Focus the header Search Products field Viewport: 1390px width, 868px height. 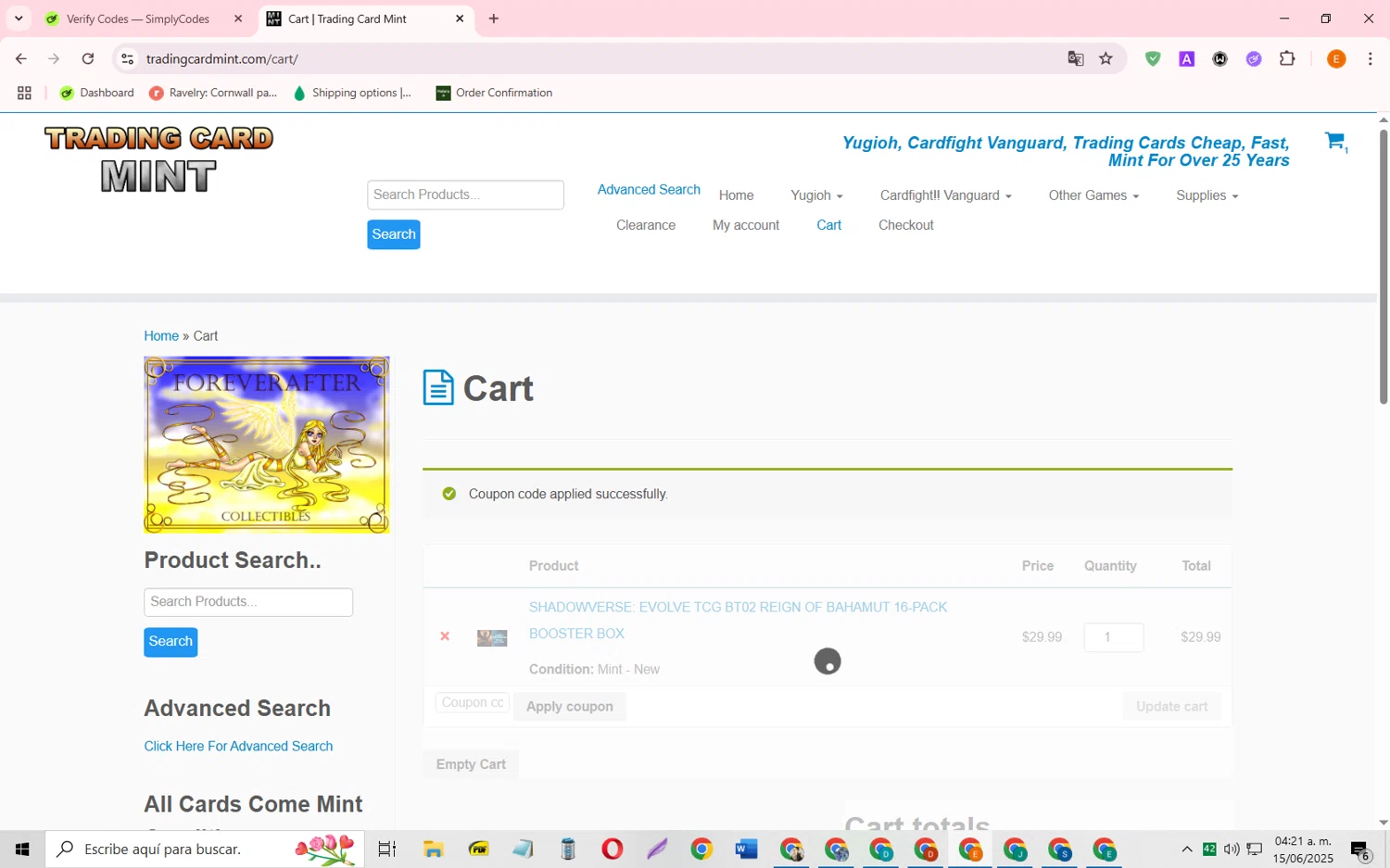click(465, 195)
